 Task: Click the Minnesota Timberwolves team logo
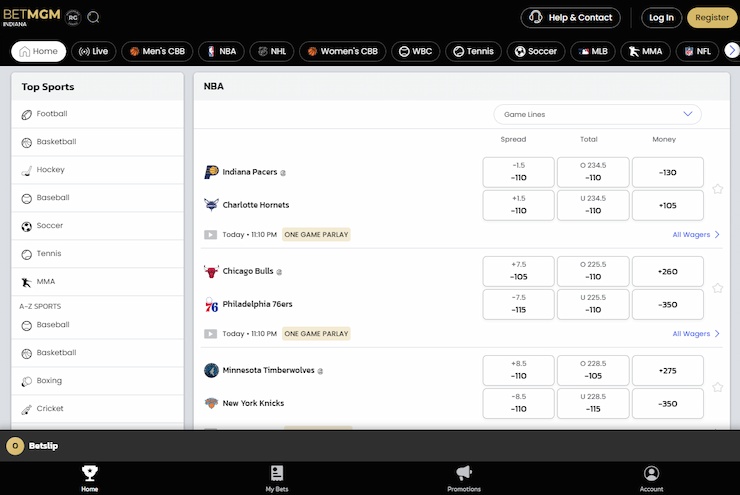211,370
